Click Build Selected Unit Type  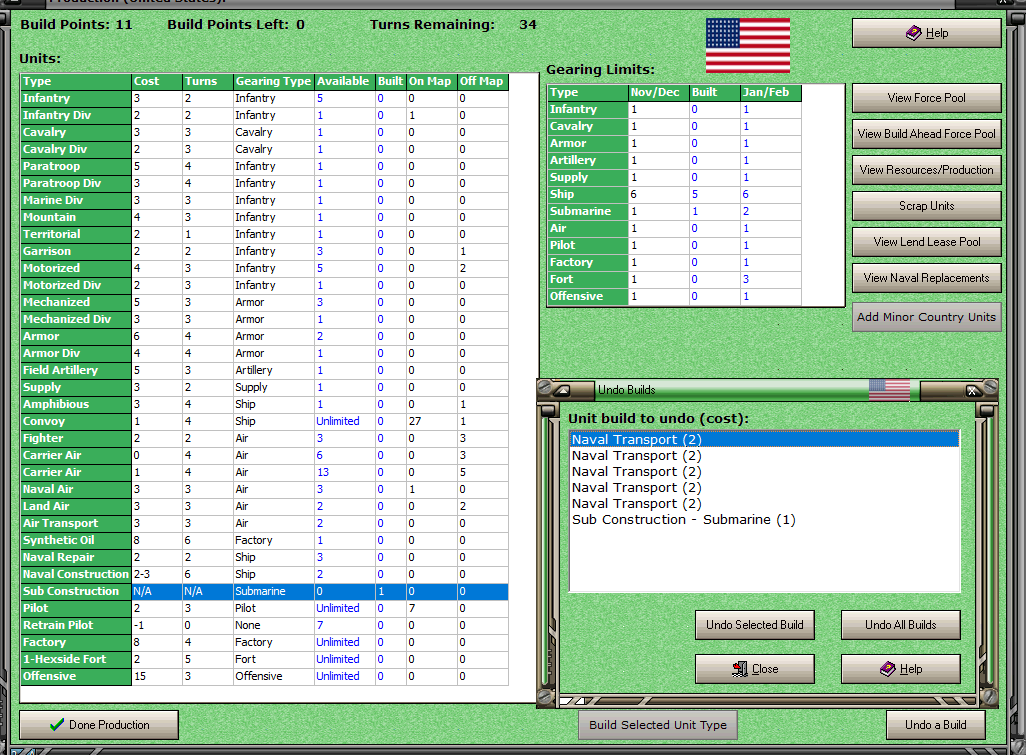point(658,725)
